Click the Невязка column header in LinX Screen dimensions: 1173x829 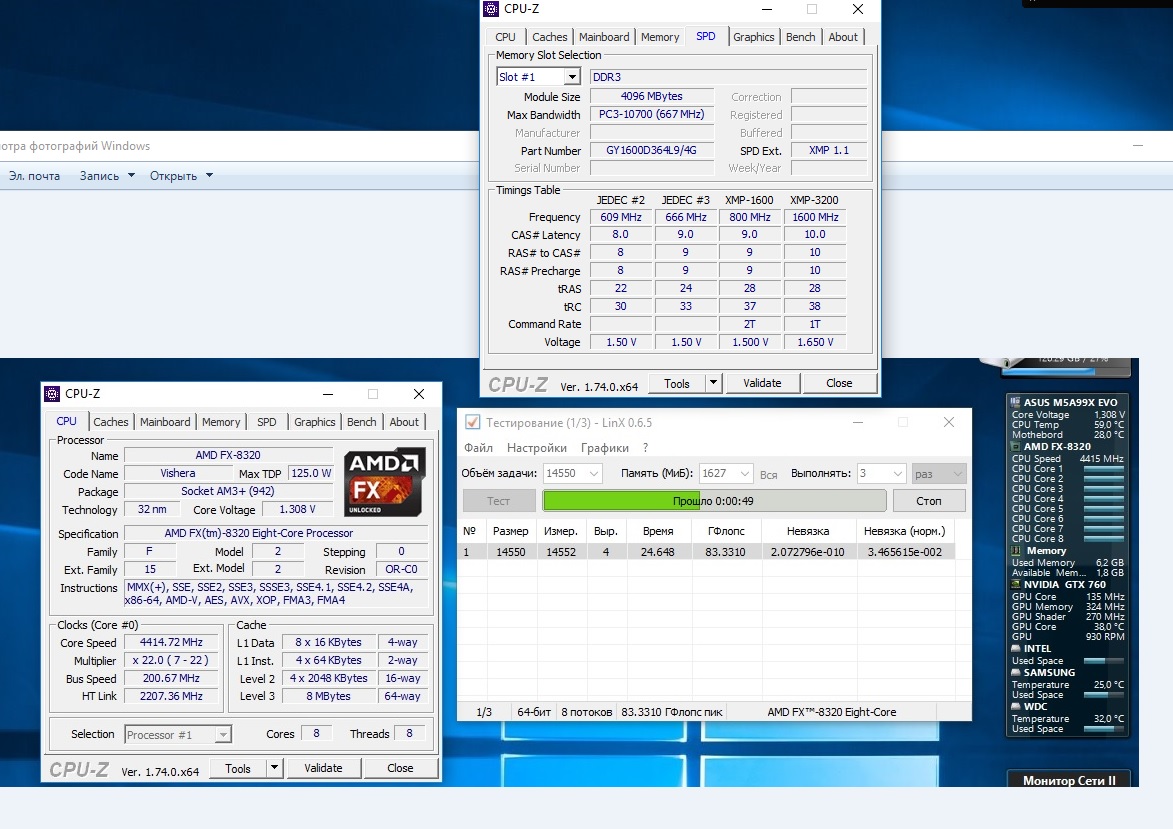[808, 530]
